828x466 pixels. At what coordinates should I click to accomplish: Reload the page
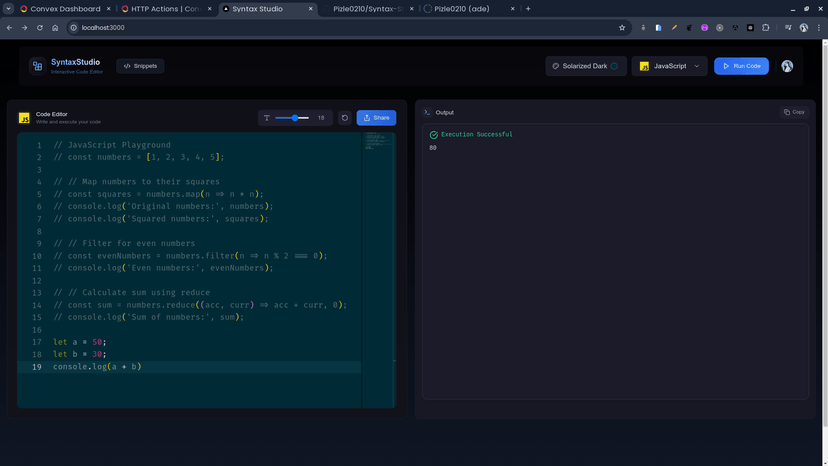point(40,27)
